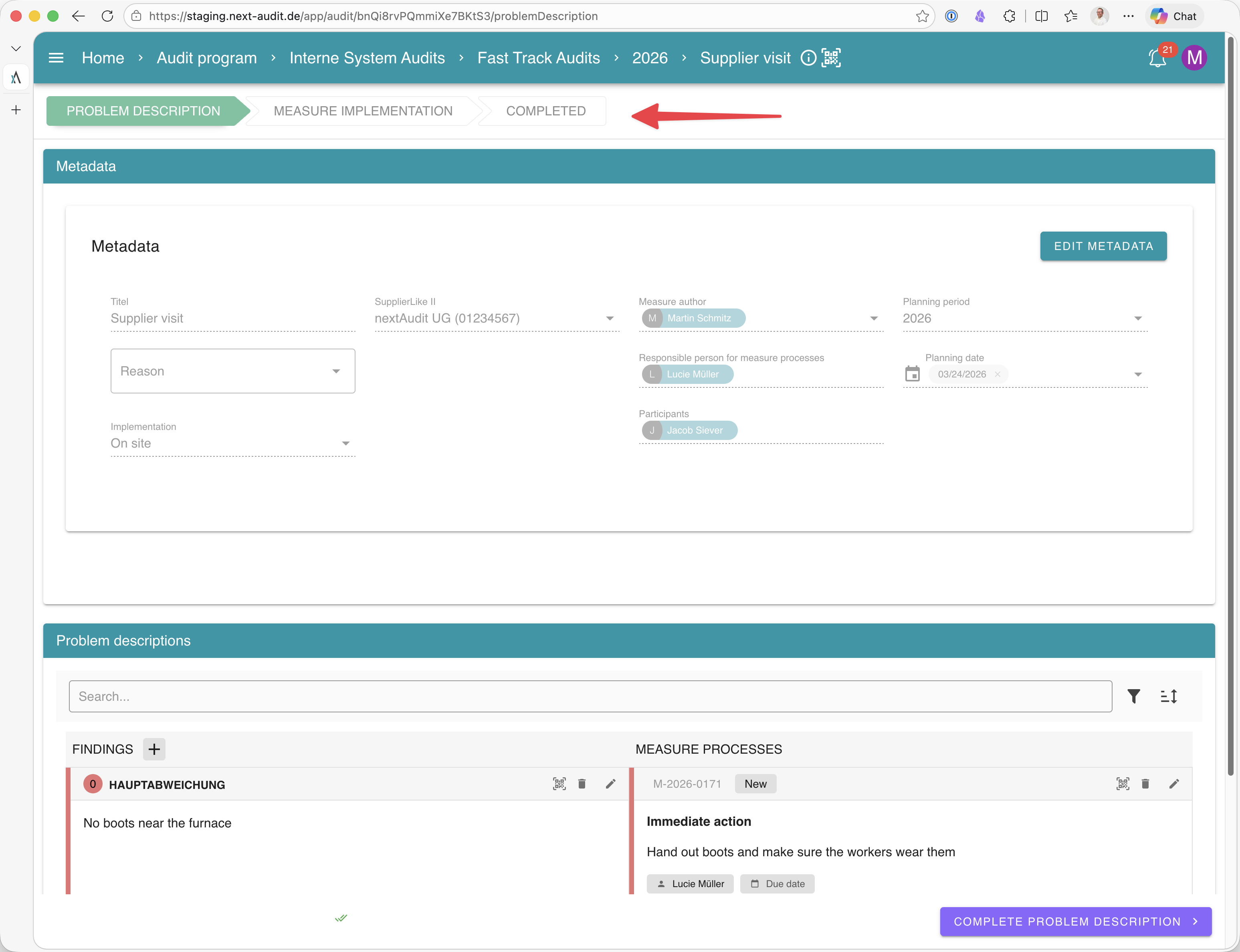Add a new finding with plus icon
Viewport: 1240px width, 952px height.
[153, 749]
